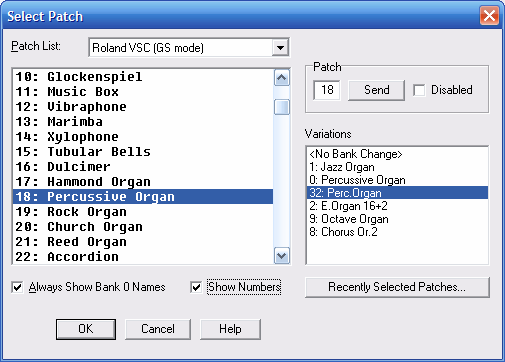Click the patch list scroll up arrow
Screen dimensions: 505x362
point(282,78)
